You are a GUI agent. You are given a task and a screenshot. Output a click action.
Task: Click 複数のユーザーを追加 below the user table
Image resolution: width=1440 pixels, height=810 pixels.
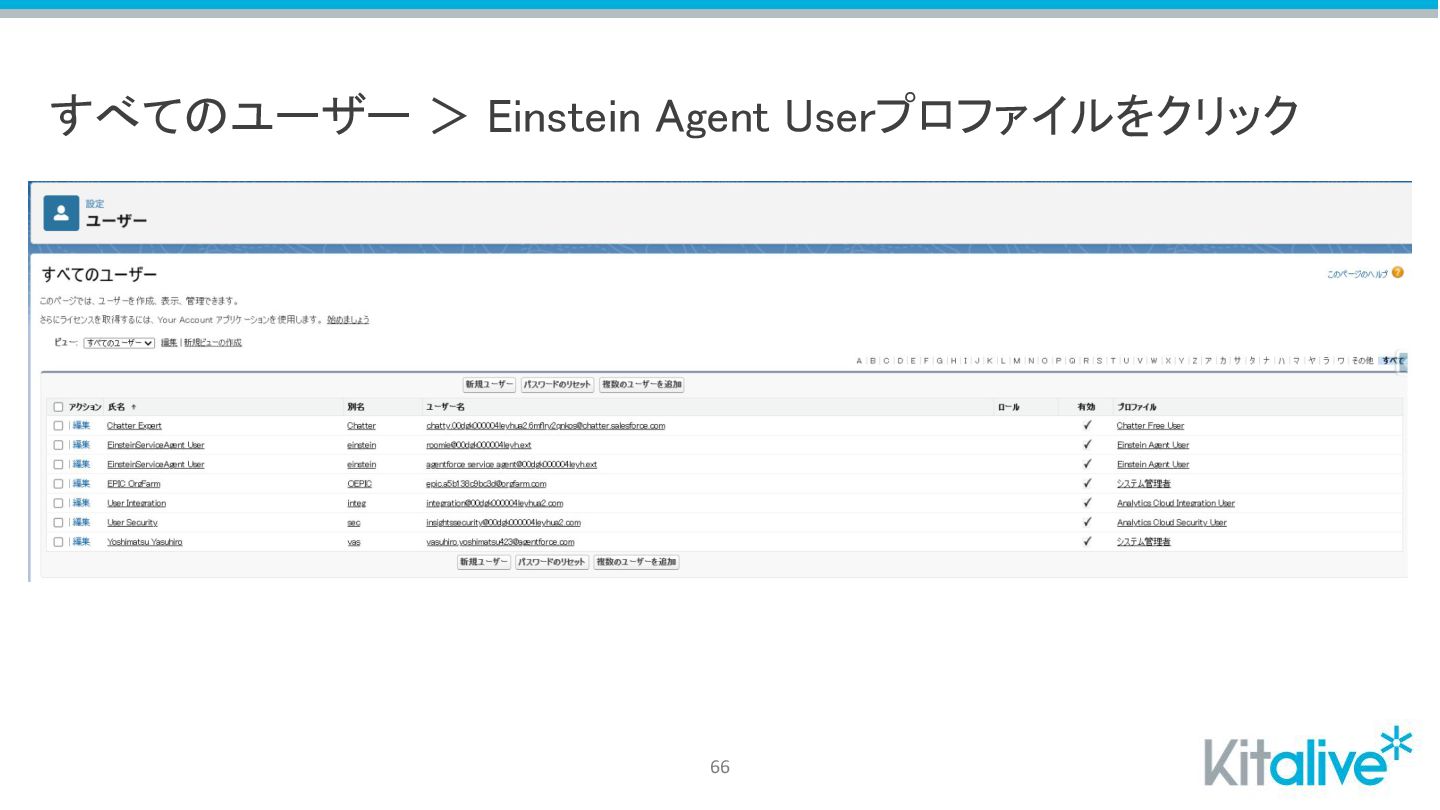[636, 562]
